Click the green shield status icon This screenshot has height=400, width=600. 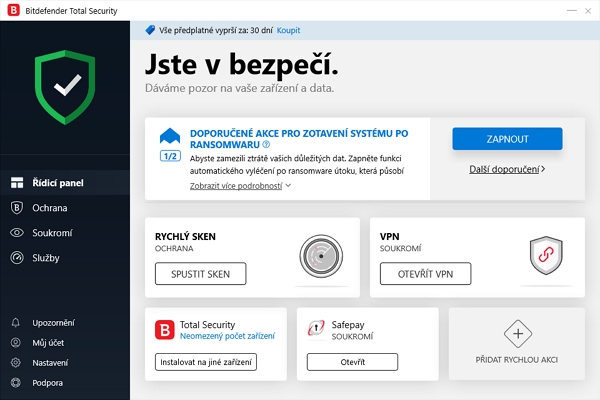65,87
